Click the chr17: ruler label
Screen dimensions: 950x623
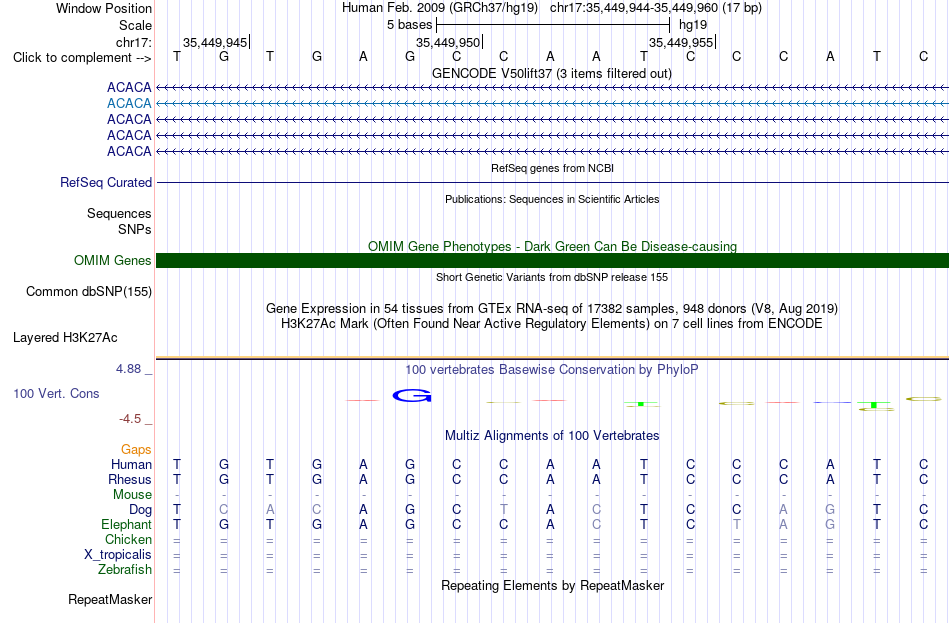(x=134, y=42)
